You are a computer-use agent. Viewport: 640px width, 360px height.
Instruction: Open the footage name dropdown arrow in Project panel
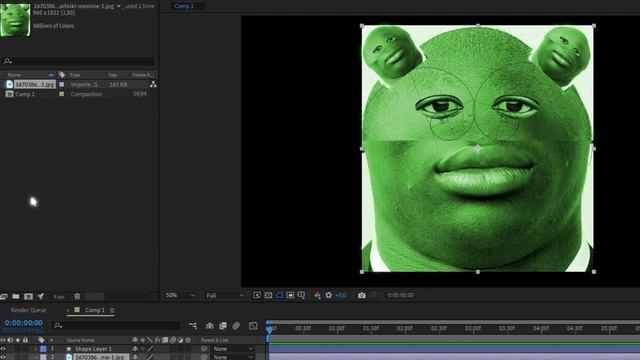click(119, 6)
